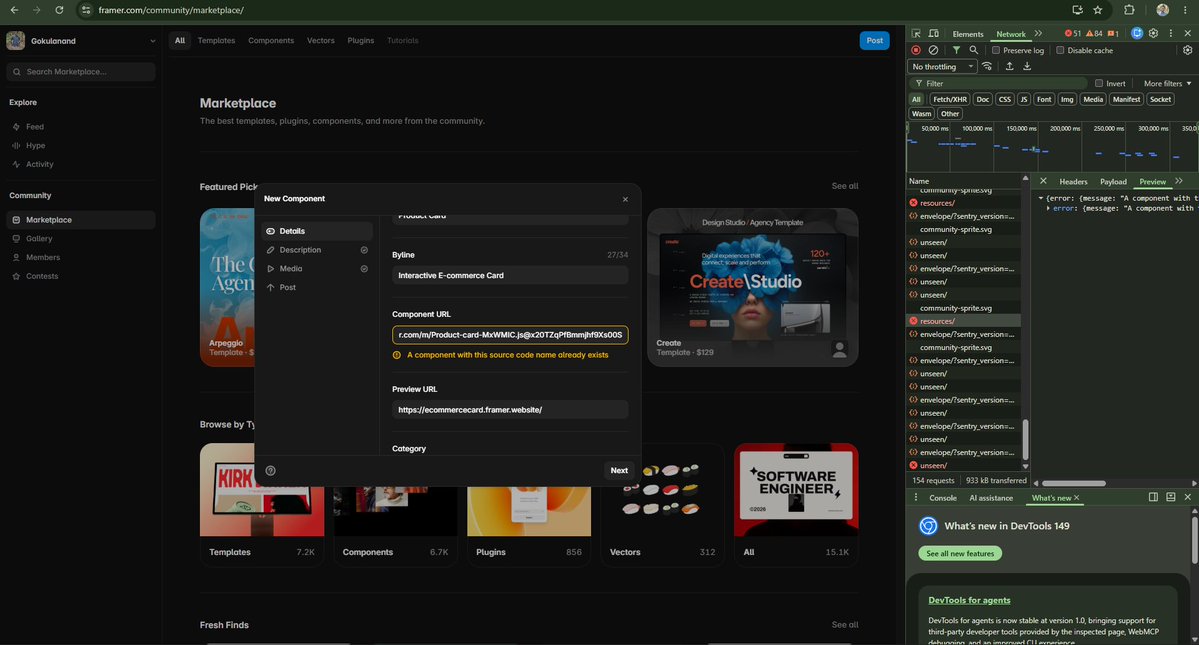1199x645 pixels.
Task: Open Hype in the Explore sidebar
Action: pos(80,145)
